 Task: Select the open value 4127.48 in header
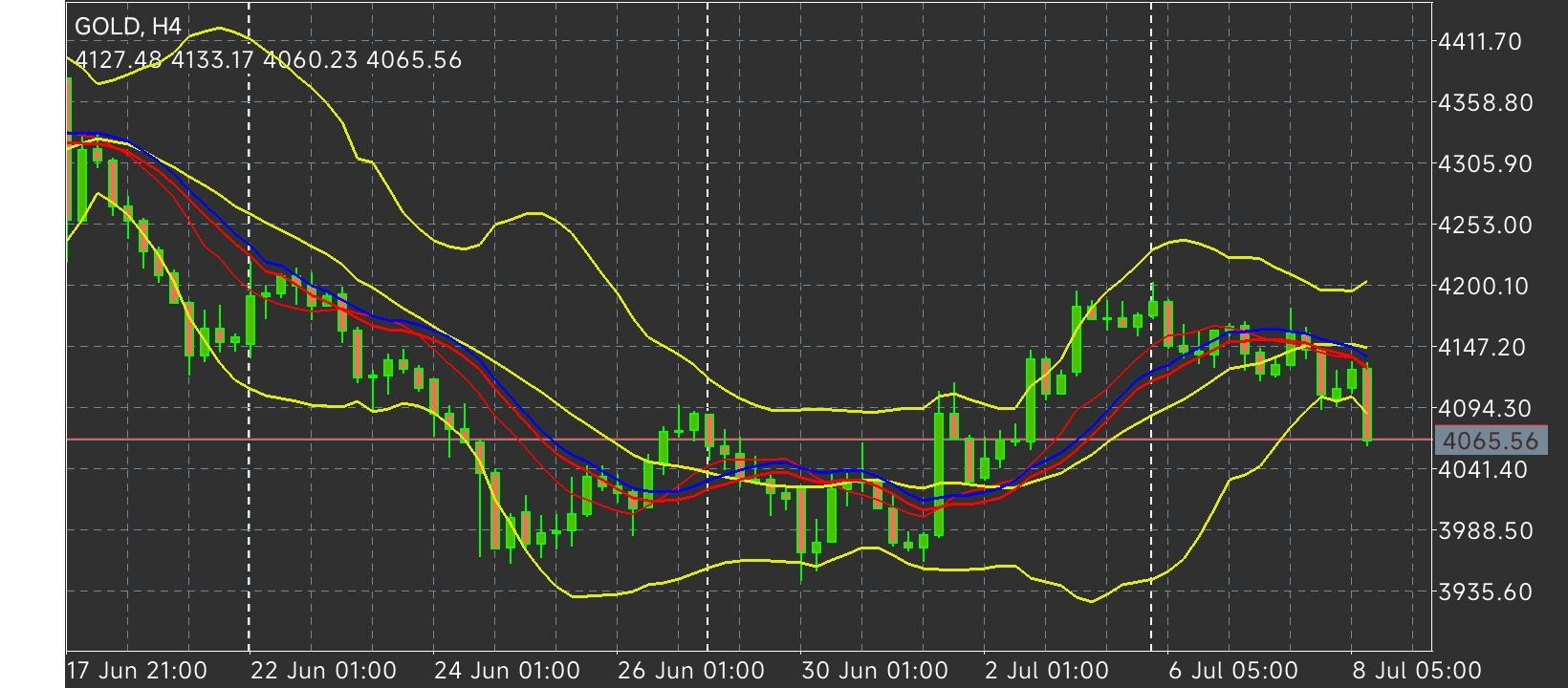coord(120,60)
